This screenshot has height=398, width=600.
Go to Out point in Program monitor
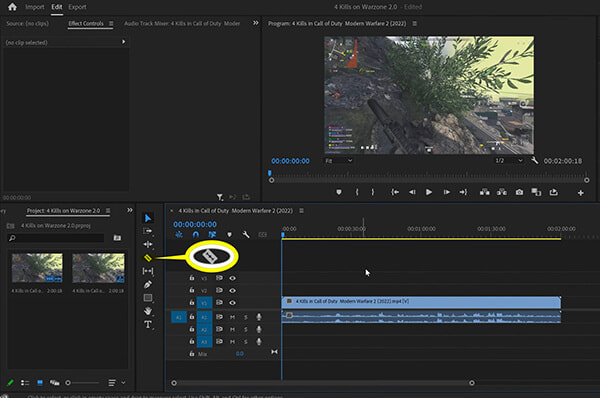pos(463,192)
